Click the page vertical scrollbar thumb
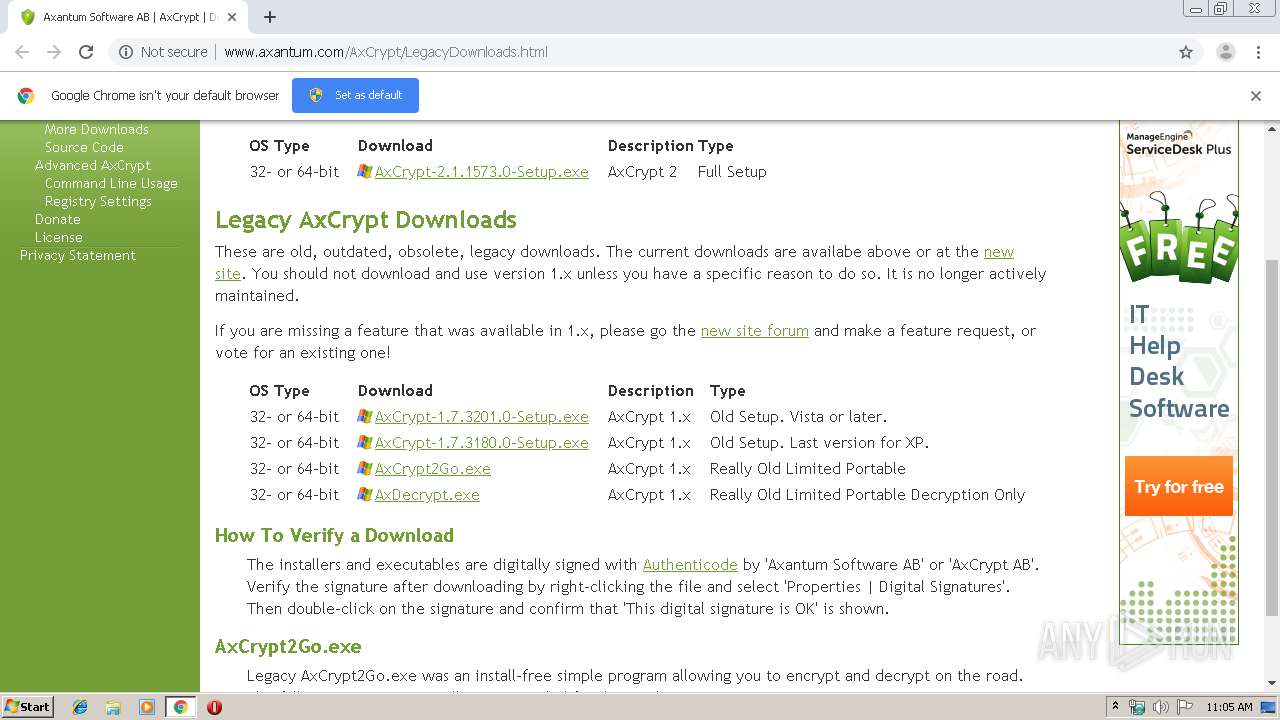The image size is (1280, 720). pyautogui.click(x=1271, y=436)
